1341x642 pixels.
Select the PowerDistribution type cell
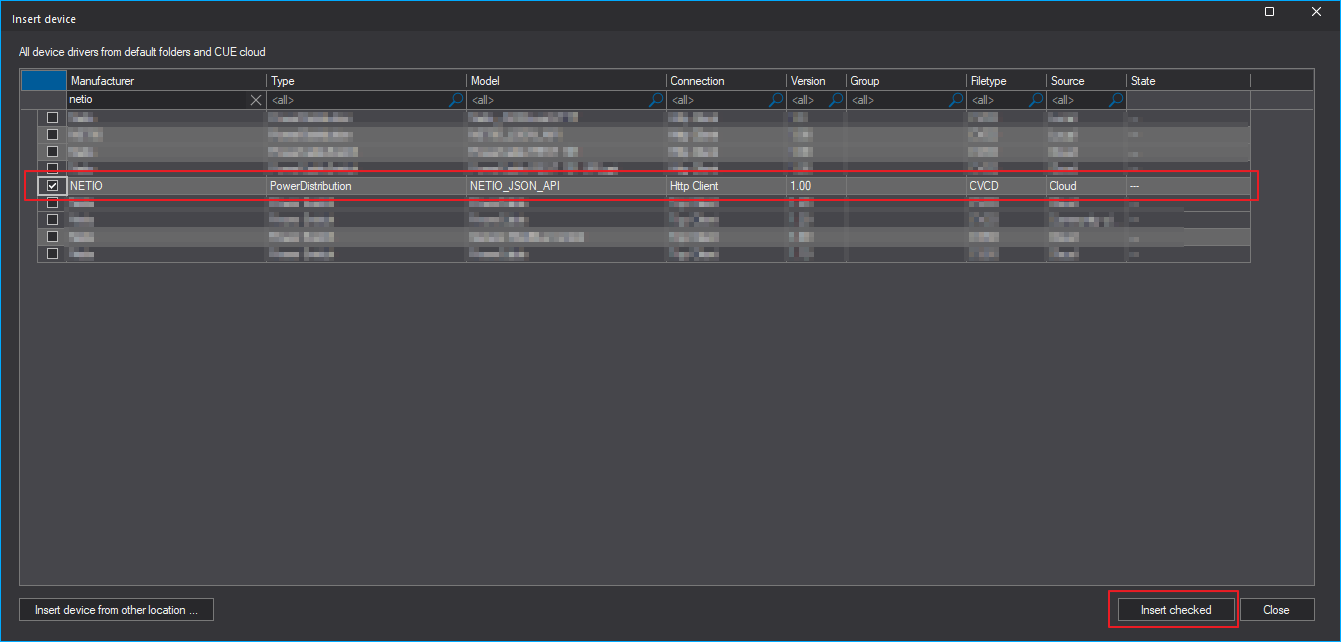[366, 186]
